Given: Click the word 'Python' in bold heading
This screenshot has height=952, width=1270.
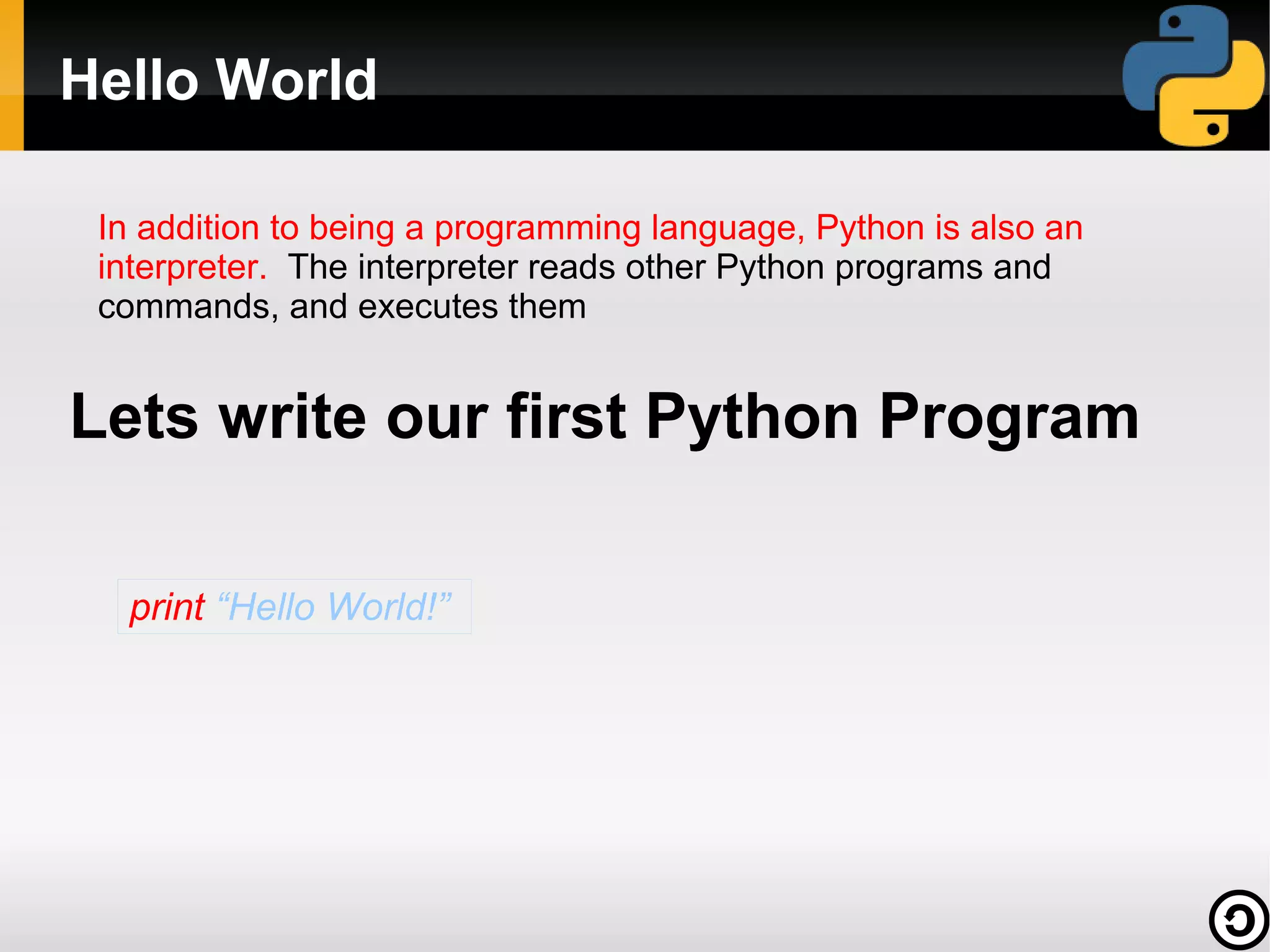Looking at the screenshot, I should (x=752, y=417).
